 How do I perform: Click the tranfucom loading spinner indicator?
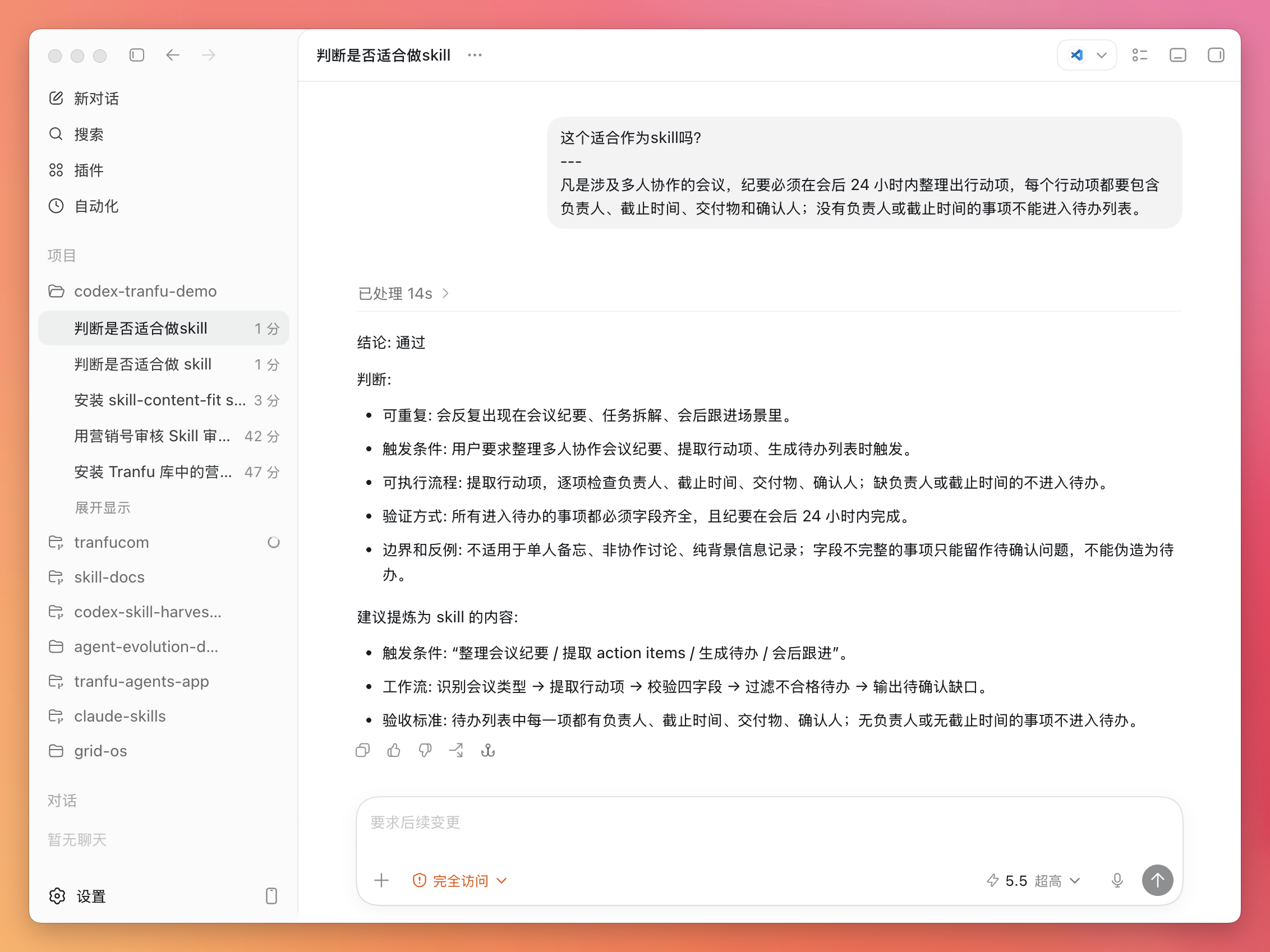pos(274,542)
